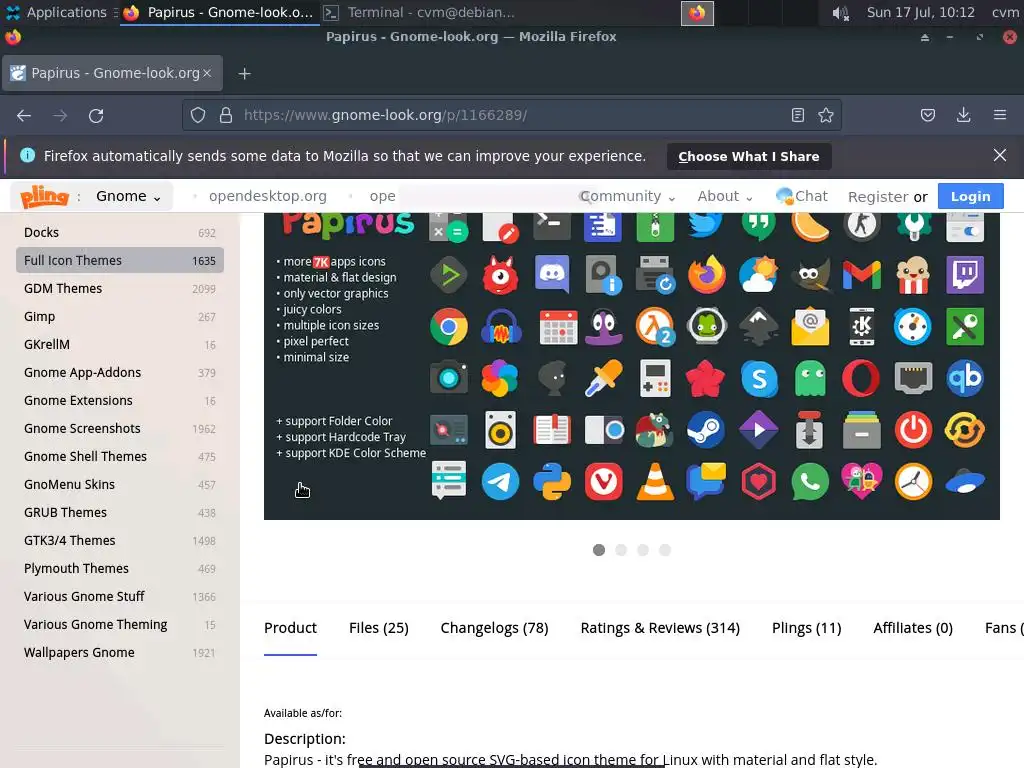Click the Discord icon in the preview image
Viewport: 1024px width, 768px height.
coord(552,274)
